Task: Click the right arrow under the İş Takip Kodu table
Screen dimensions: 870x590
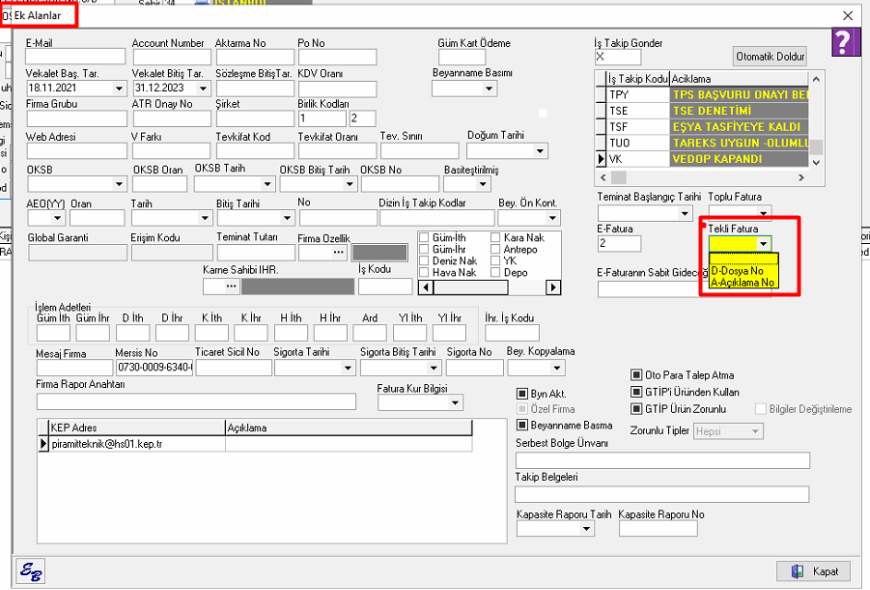Action: [x=801, y=178]
